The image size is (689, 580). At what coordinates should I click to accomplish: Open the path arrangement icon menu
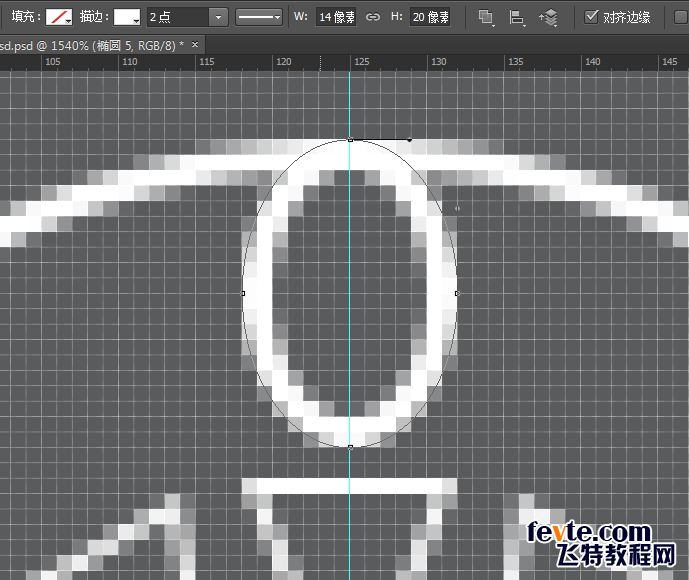[548, 17]
